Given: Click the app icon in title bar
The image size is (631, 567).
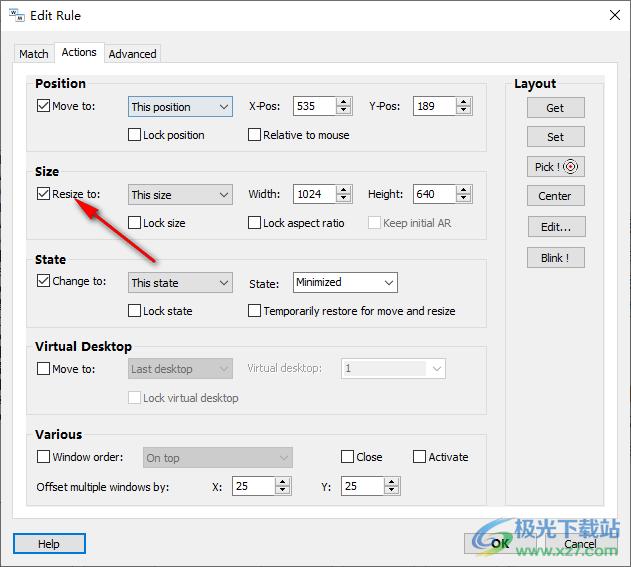Looking at the screenshot, I should (x=17, y=15).
